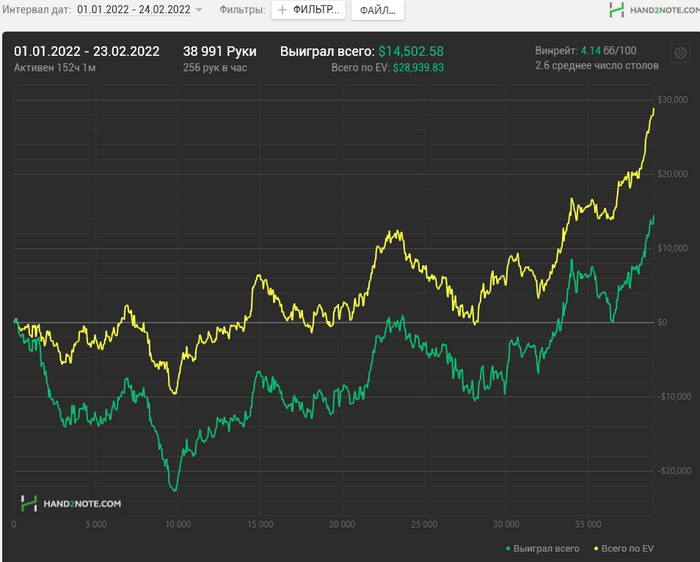Click the $30,000 y-axis label
The image size is (700, 562).
pyautogui.click(x=672, y=100)
